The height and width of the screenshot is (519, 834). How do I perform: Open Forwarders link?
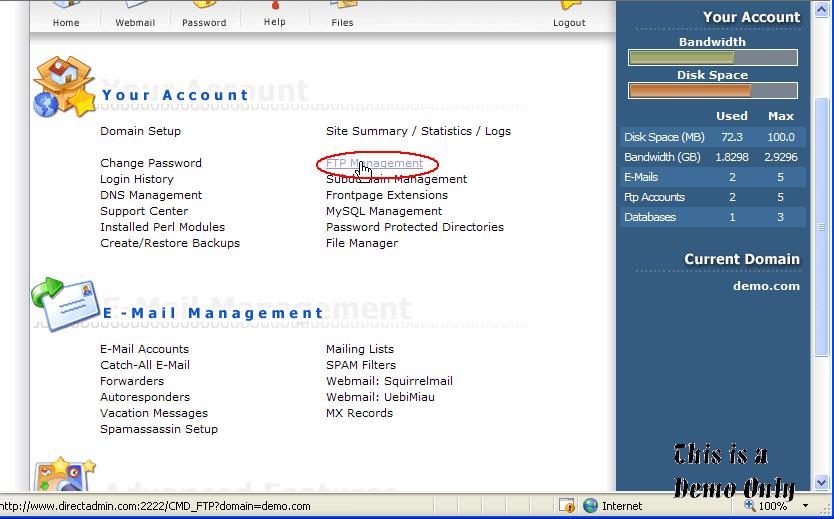[x=132, y=381]
